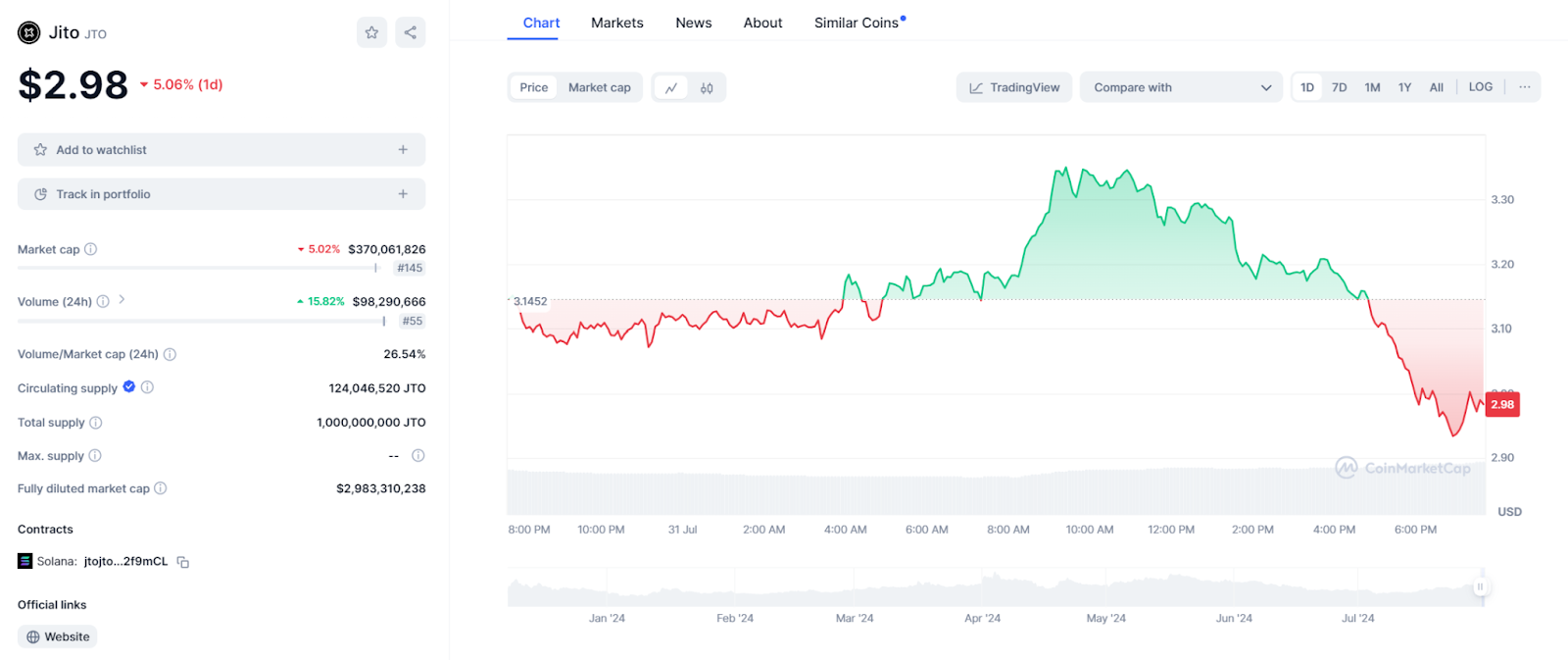Screen dimensions: 1568x660
Task: Click the $2,983,310,238 diluted cap value
Action: (x=381, y=488)
